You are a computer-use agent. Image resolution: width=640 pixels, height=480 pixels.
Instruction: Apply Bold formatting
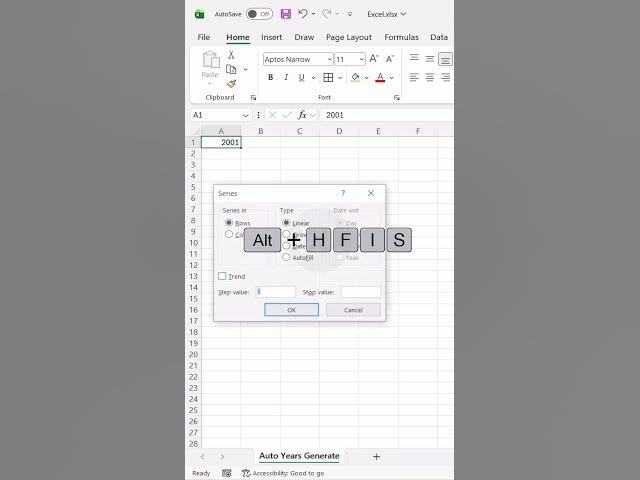[x=270, y=77]
